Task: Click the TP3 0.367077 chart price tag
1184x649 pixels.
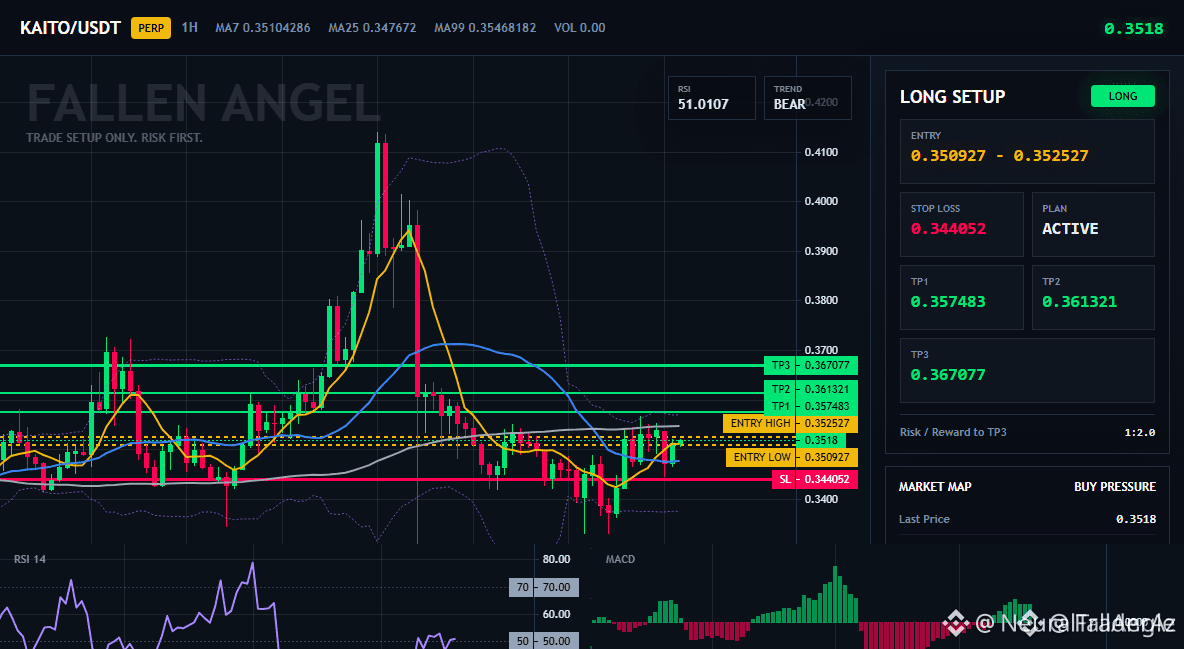Action: 811,365
